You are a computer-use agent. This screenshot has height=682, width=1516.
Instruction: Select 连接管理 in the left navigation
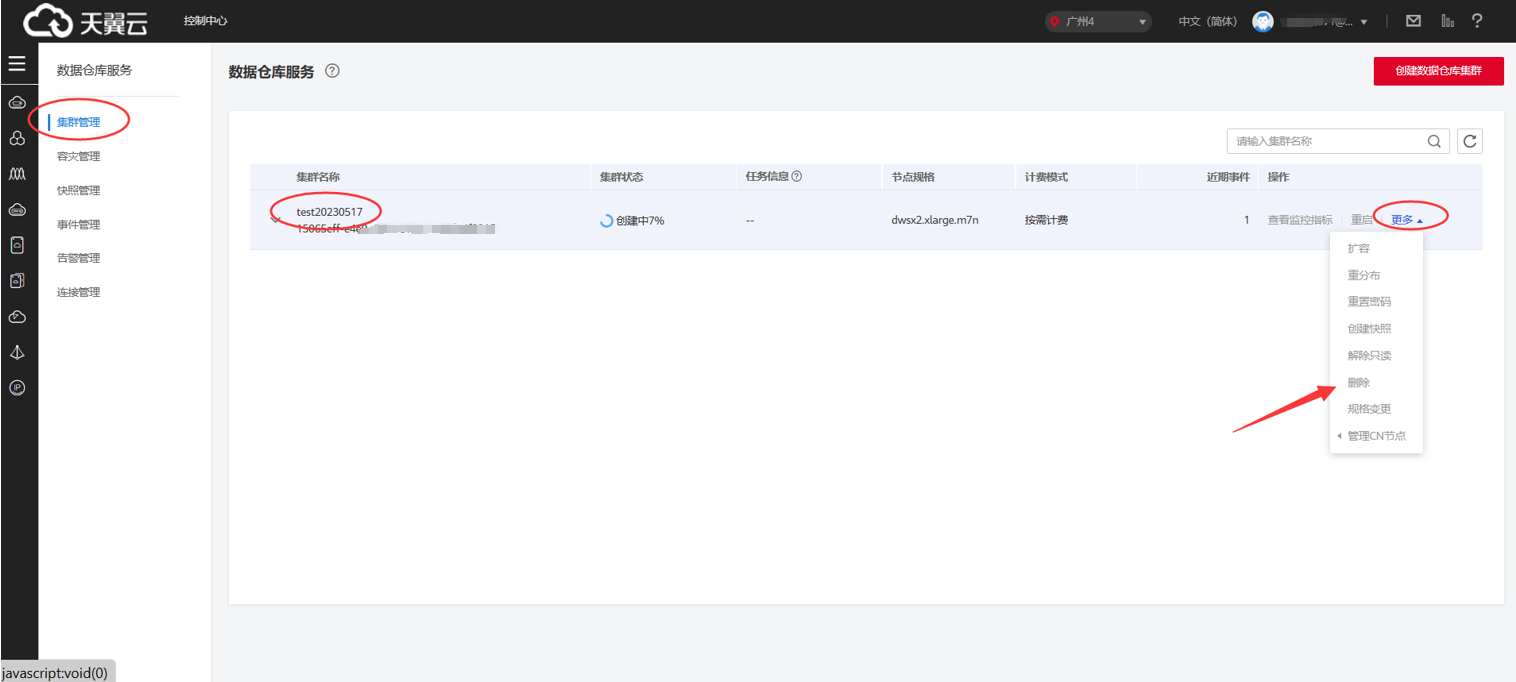pos(78,292)
